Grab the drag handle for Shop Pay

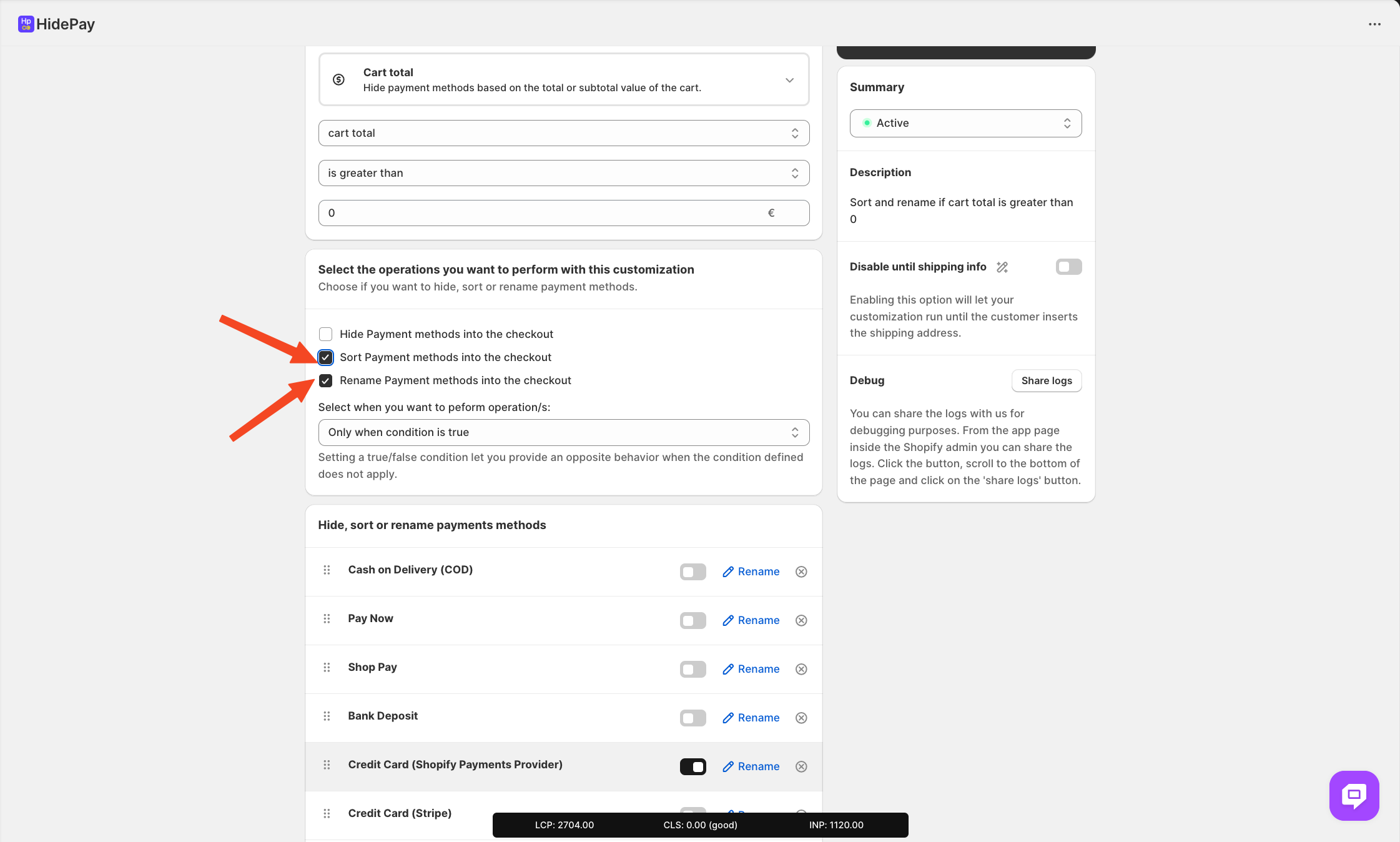click(327, 668)
